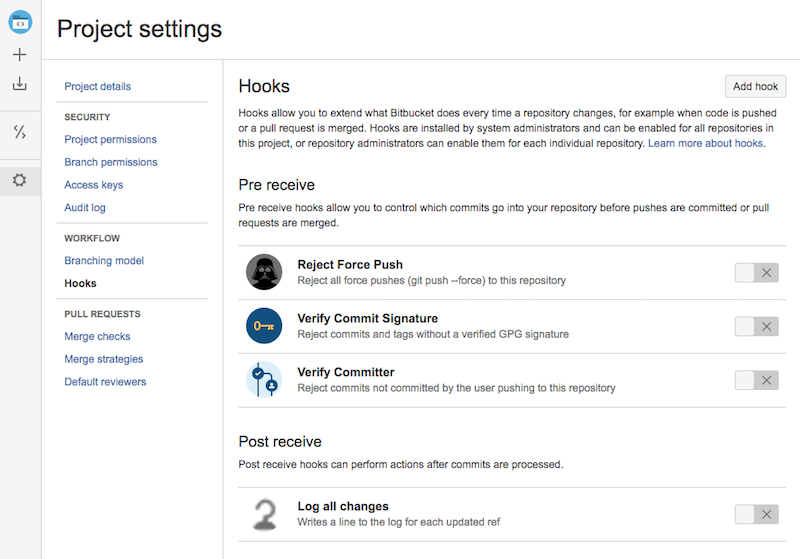Click the Post receive section heading

(280, 441)
